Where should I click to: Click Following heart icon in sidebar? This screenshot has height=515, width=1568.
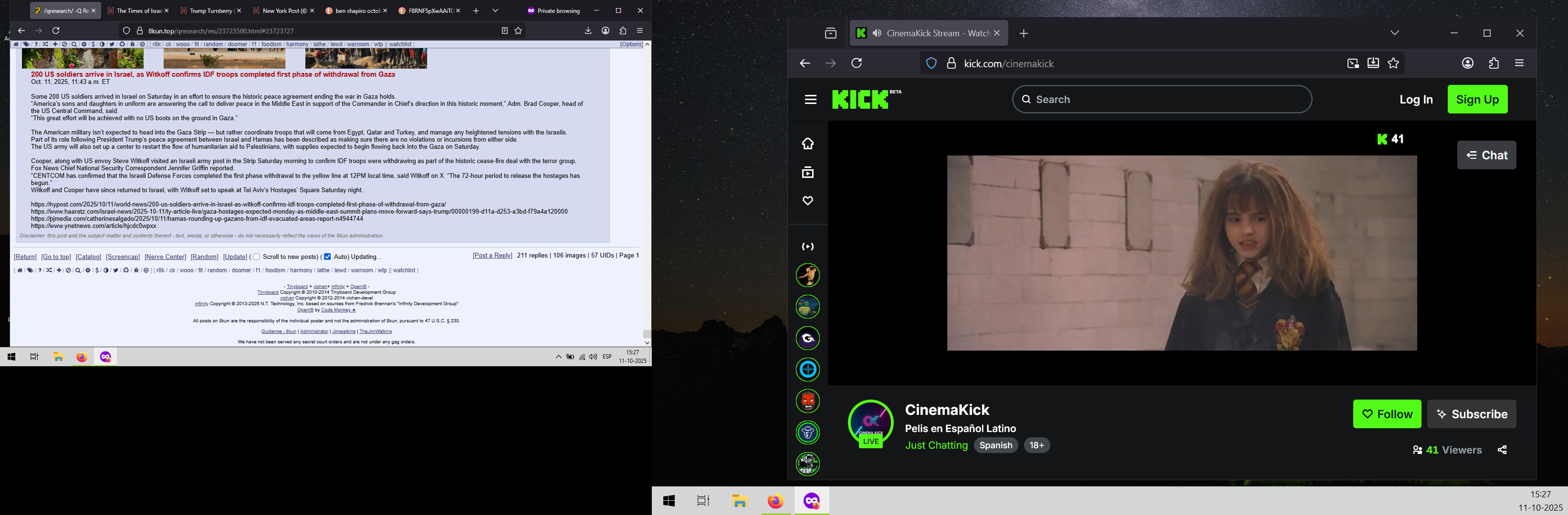pyautogui.click(x=808, y=201)
